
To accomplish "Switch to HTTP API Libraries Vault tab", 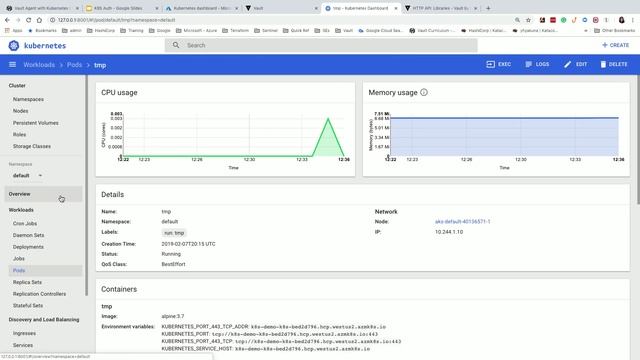I will point(441,8).
